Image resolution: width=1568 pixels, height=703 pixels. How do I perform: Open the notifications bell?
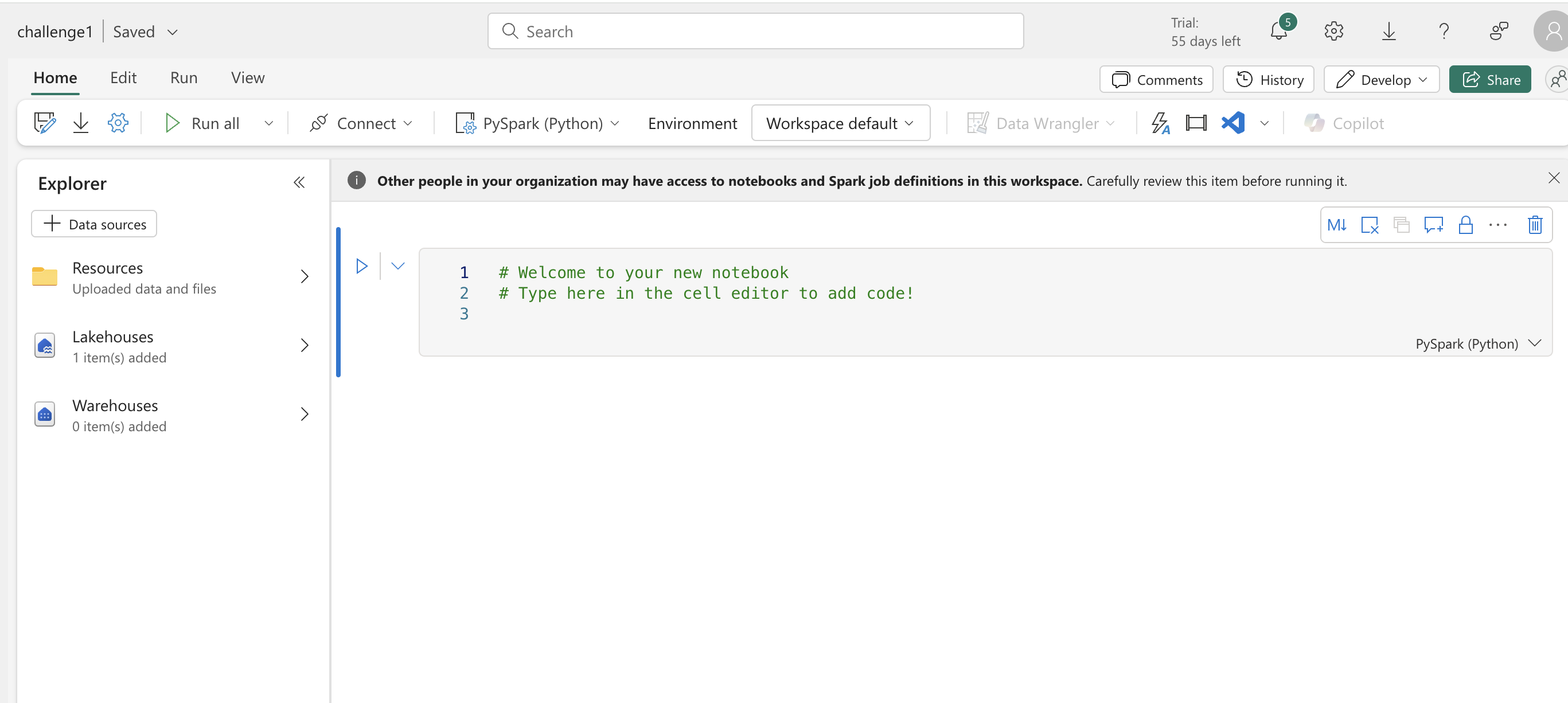[x=1279, y=31]
